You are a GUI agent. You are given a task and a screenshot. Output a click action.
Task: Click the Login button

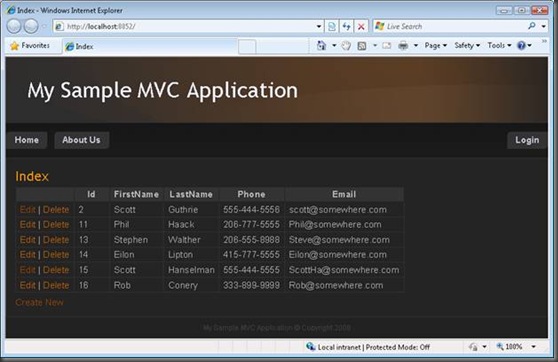coord(527,140)
